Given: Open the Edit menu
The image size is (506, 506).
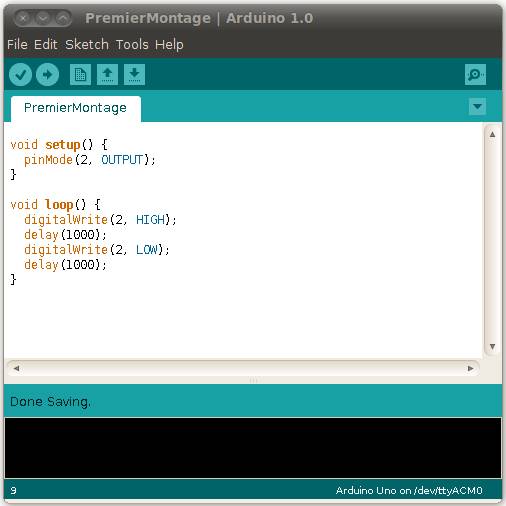Looking at the screenshot, I should [x=46, y=44].
